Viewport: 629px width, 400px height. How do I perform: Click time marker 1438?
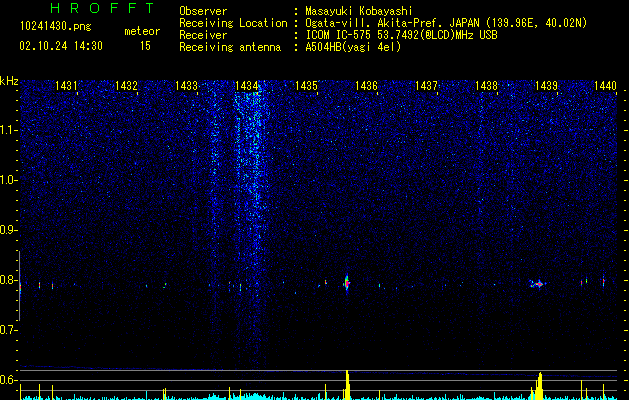click(487, 85)
